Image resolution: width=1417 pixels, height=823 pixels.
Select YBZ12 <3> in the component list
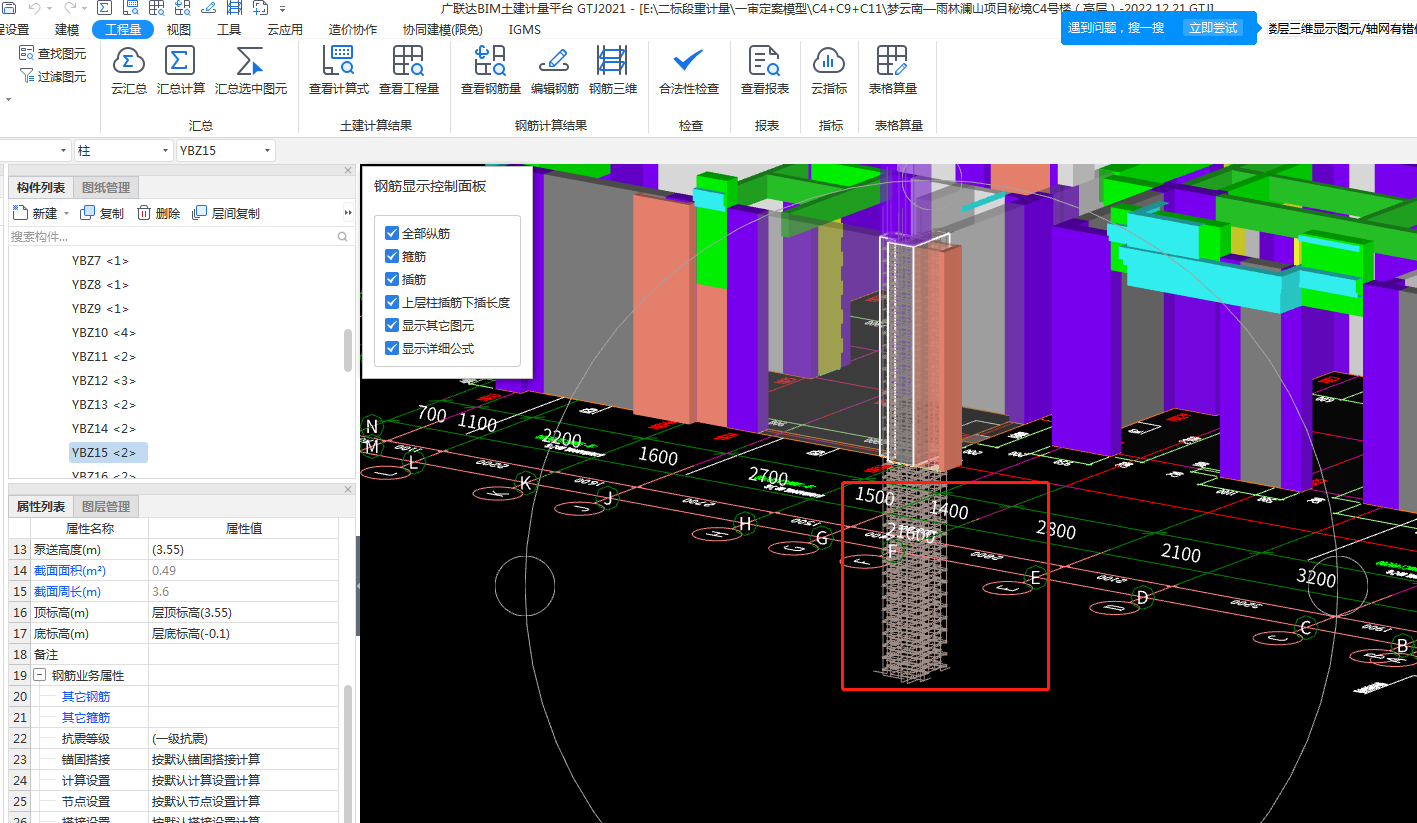(104, 380)
